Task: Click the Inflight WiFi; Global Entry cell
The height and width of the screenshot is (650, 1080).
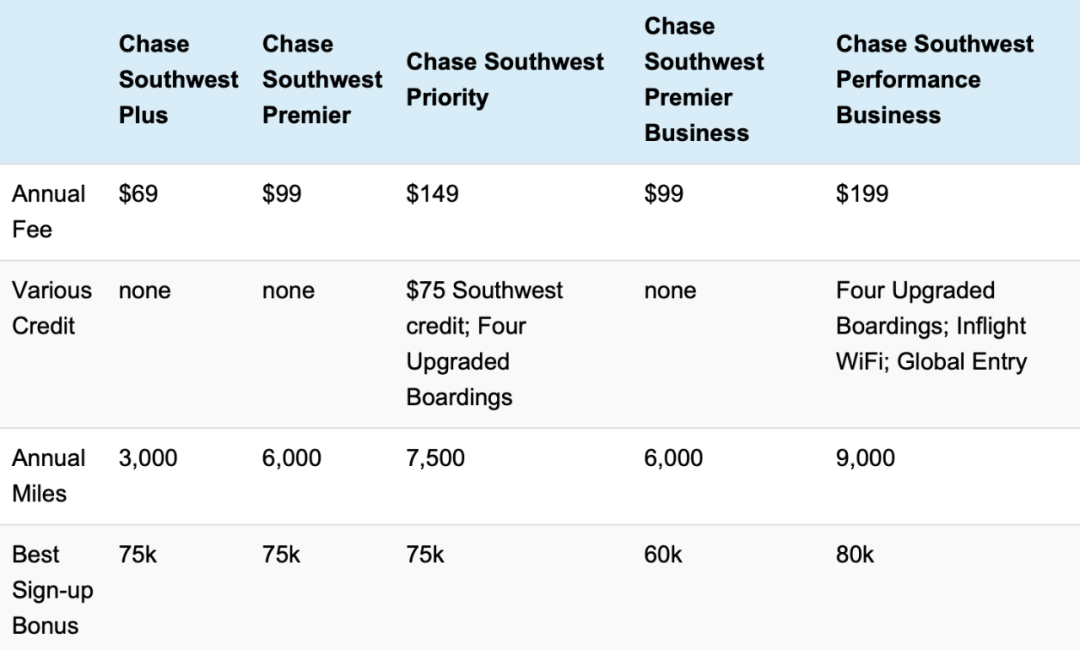Action: coord(931,326)
